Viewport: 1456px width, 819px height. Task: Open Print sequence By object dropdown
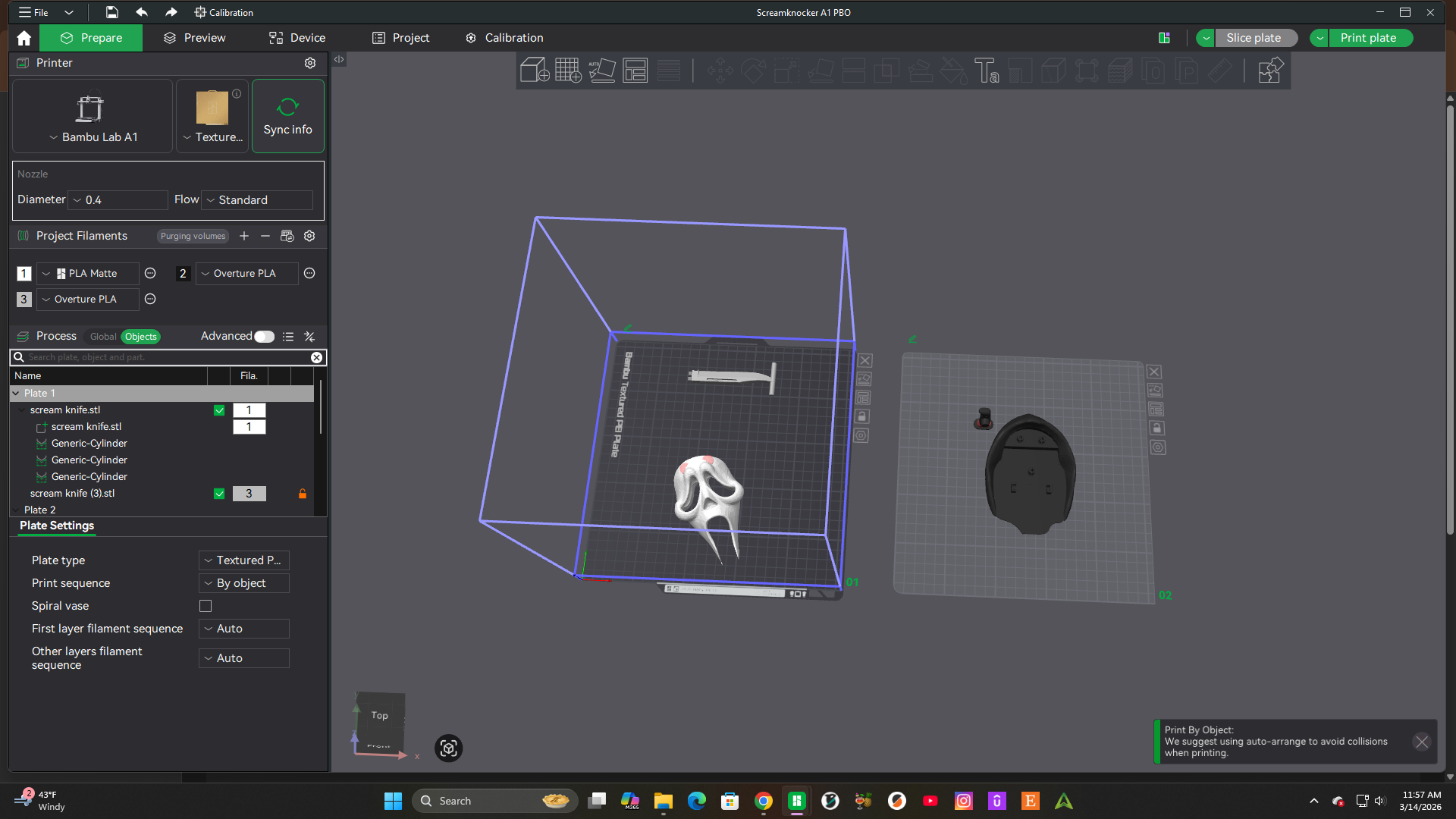click(x=244, y=583)
